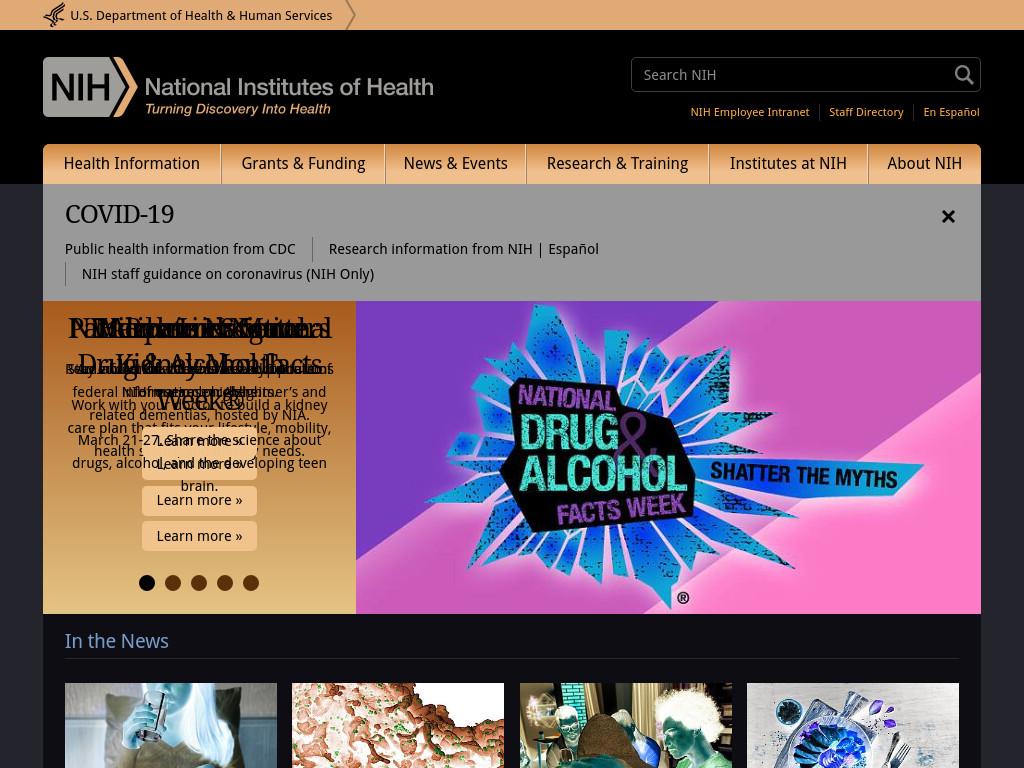
Task: Open news thumbnail of food plate
Action: pos(853,726)
